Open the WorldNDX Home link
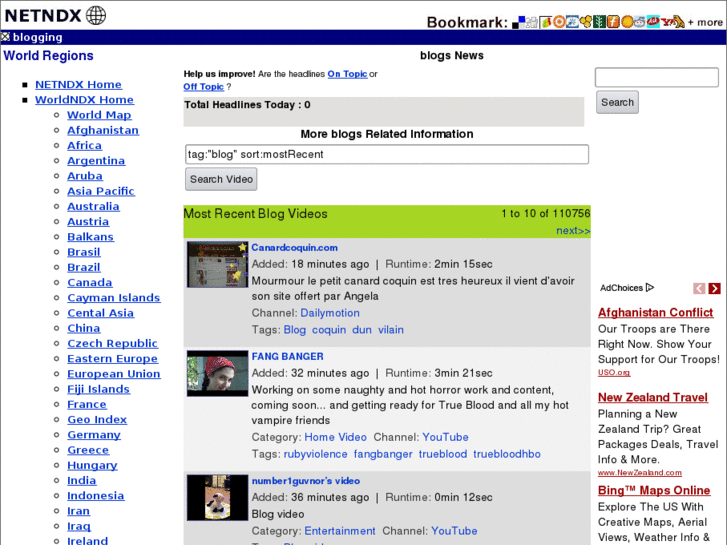 pos(84,100)
